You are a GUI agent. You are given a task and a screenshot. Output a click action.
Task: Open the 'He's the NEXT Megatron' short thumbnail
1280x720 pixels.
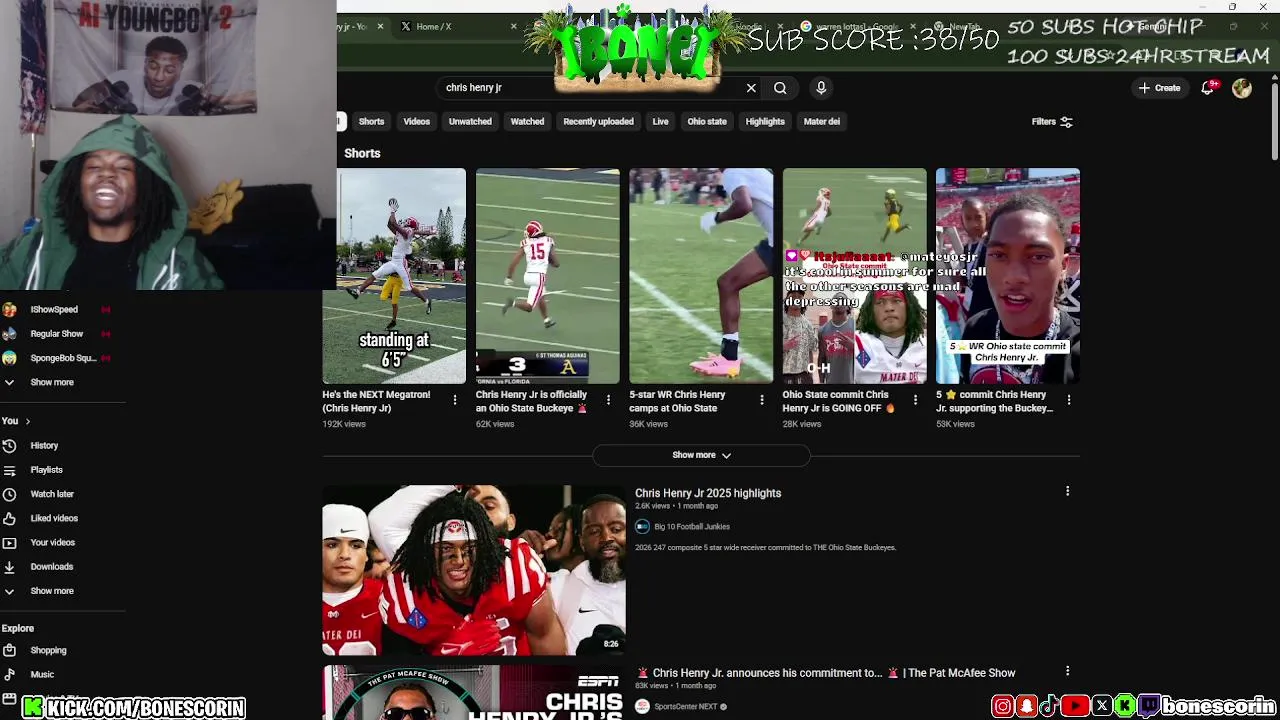[x=394, y=276]
